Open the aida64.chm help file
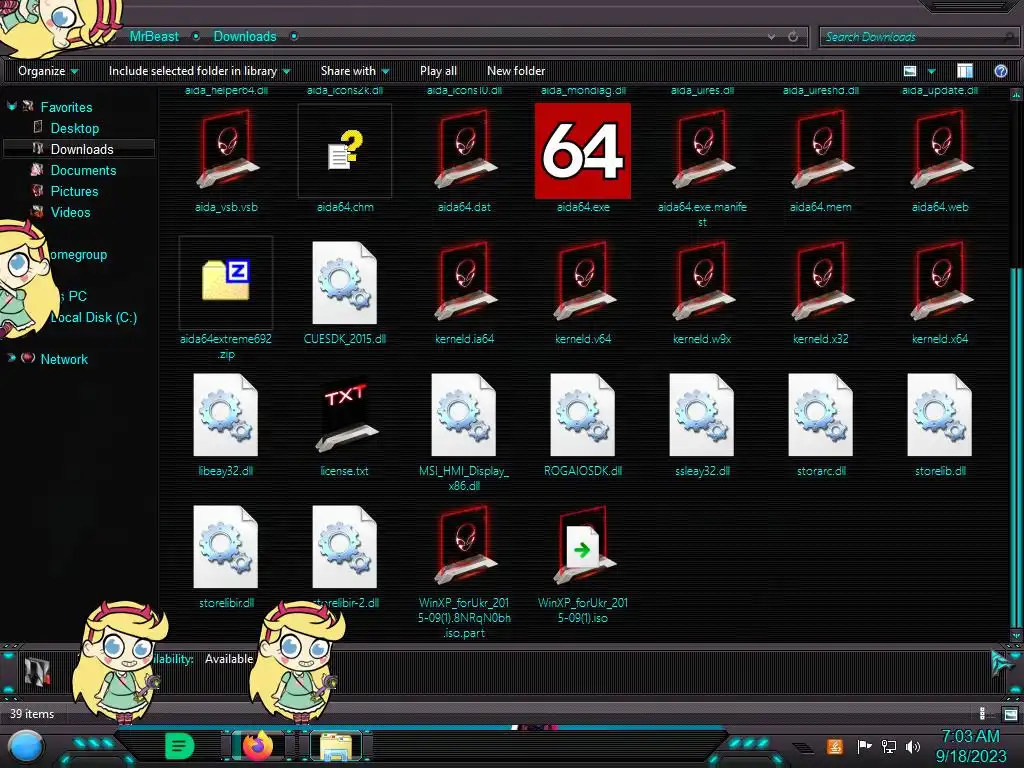The height and width of the screenshot is (768, 1024). (345, 151)
